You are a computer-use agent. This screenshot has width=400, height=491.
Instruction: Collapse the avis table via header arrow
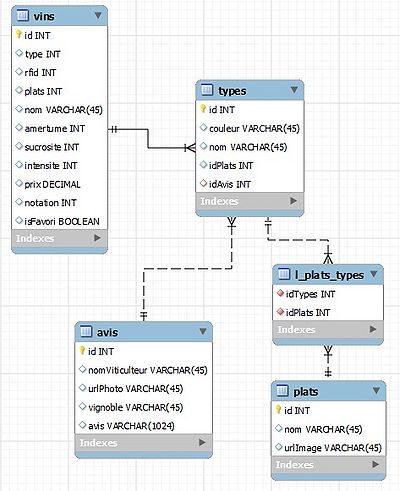(x=203, y=331)
